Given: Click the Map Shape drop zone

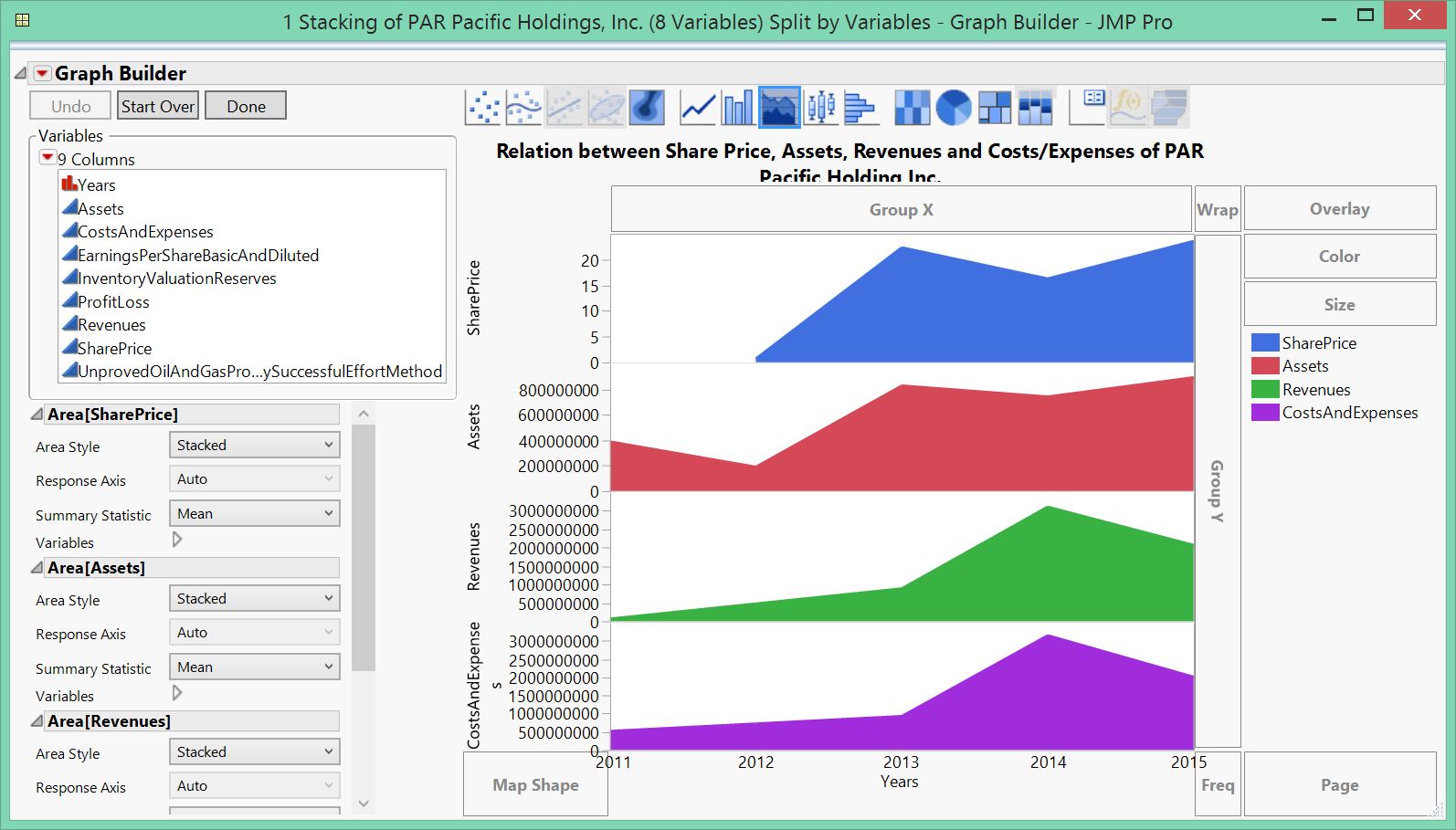Looking at the screenshot, I should tap(535, 784).
